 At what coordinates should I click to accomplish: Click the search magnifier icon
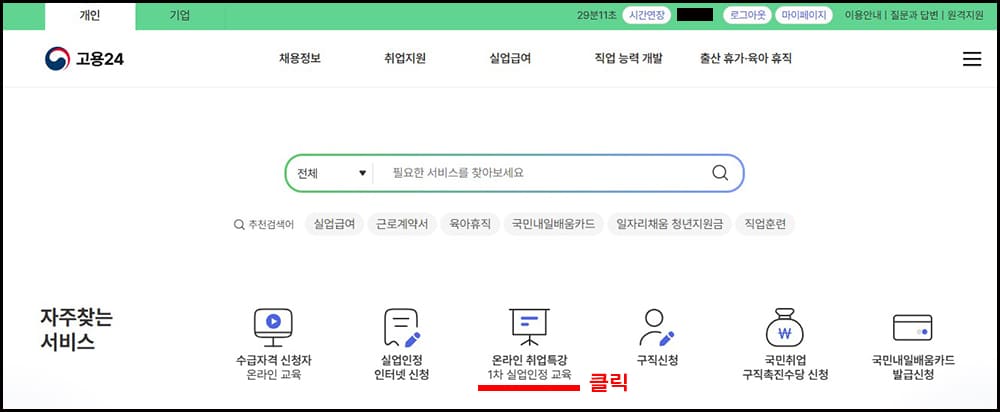720,173
